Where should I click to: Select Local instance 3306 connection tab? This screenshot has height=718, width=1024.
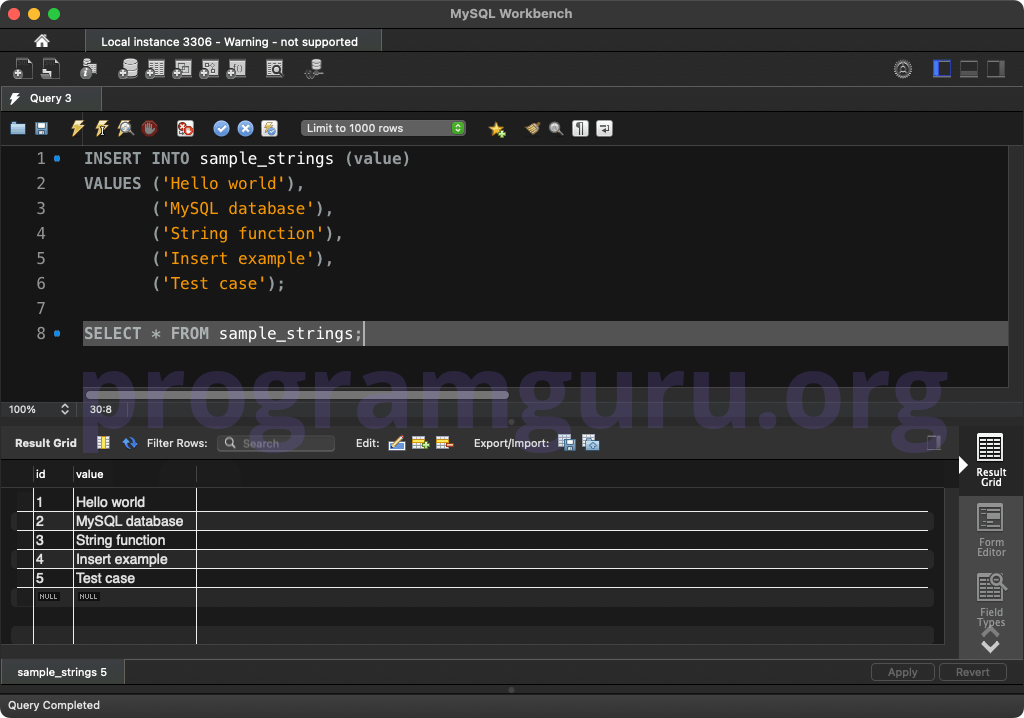tap(233, 42)
